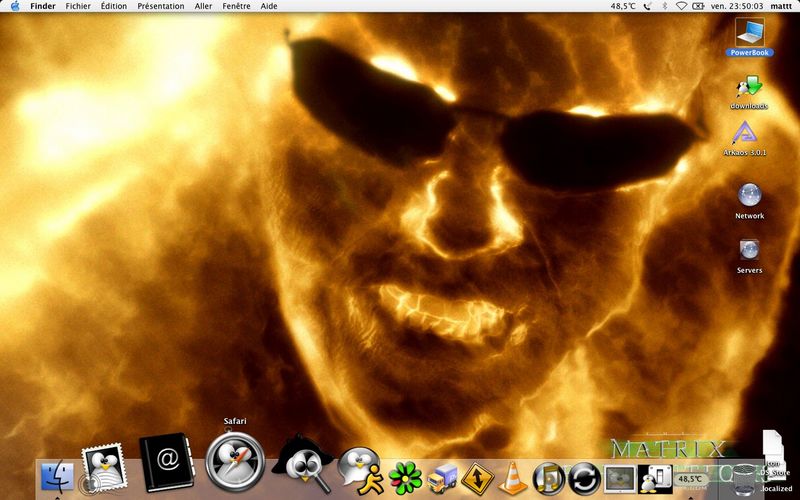This screenshot has height=500, width=800.
Task: Open the Trash in the Dock
Action: pos(744,479)
